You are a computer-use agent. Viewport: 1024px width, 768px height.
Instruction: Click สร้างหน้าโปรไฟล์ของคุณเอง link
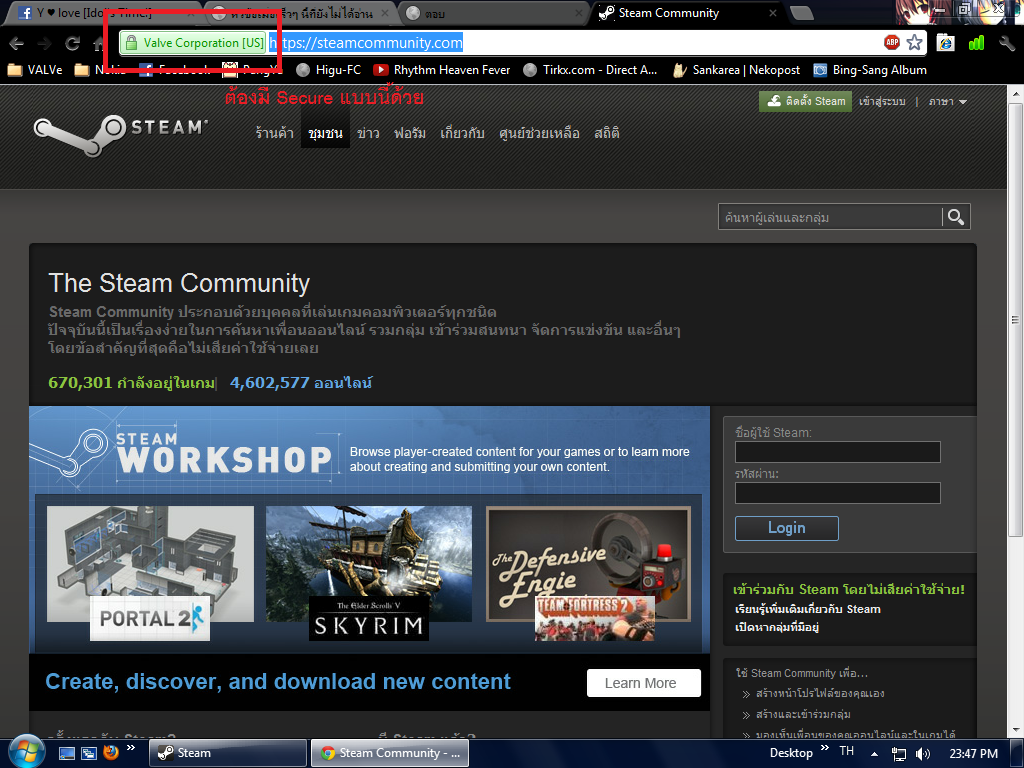[820, 694]
